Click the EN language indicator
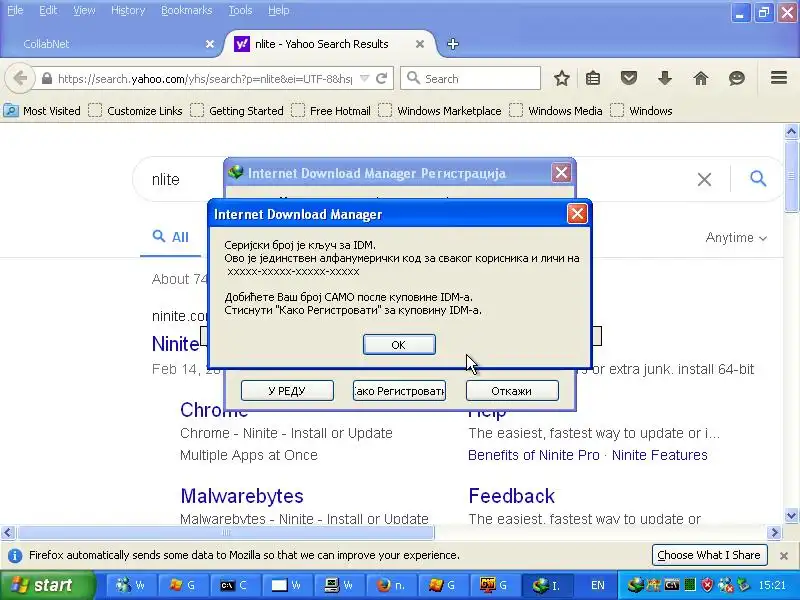This screenshot has height=600, width=800. point(597,585)
